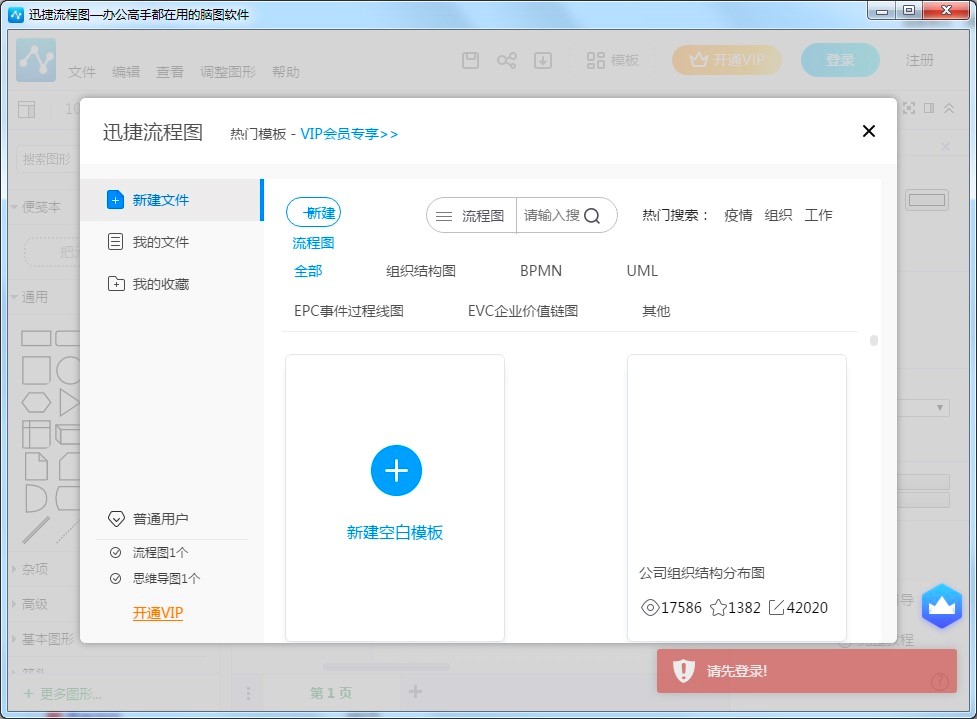Click the orange 开通VIP link in sidebar
This screenshot has width=977, height=719.
tap(158, 613)
